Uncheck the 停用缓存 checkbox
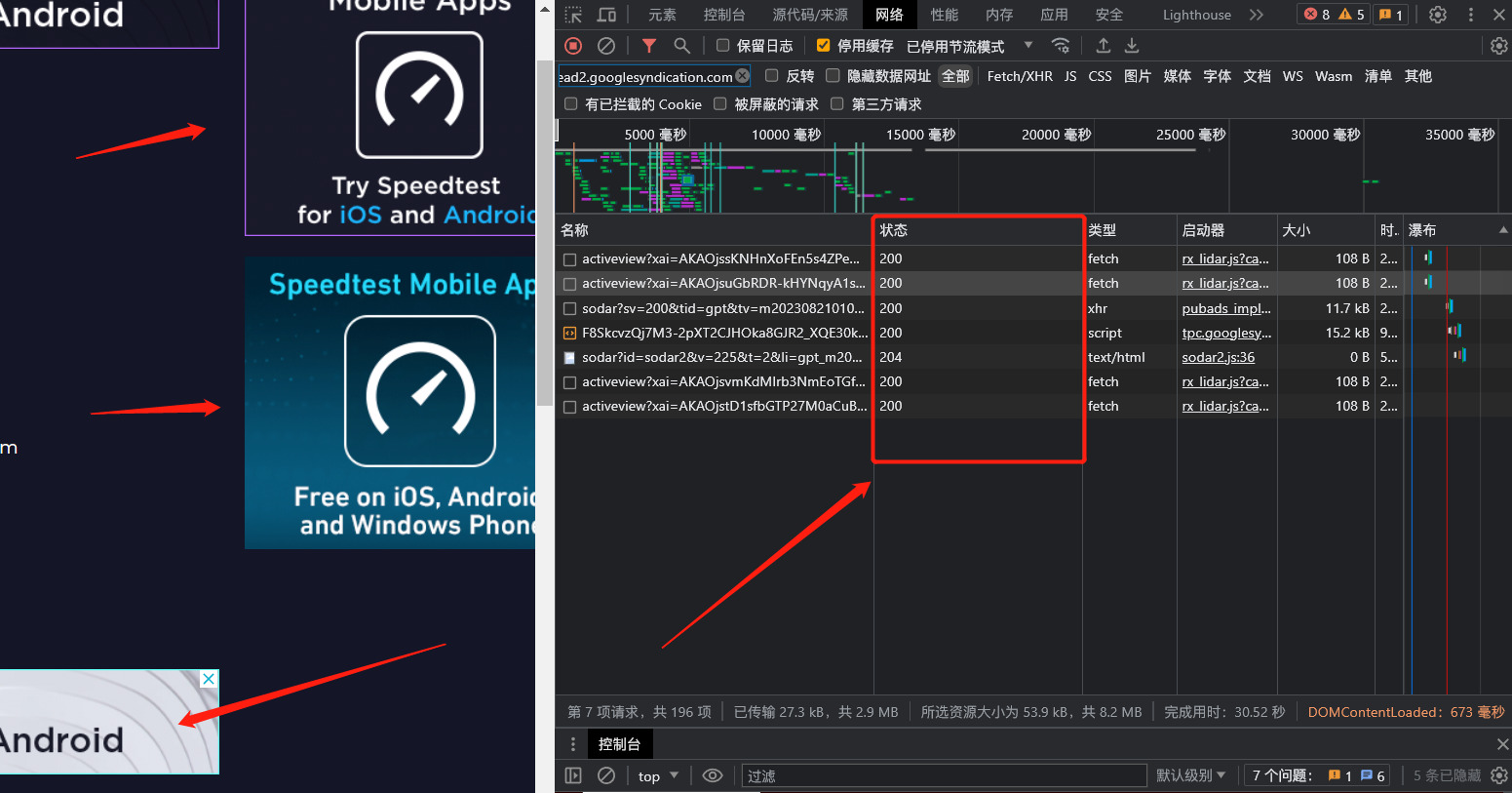Screen dimensions: 1512x793 [824, 46]
